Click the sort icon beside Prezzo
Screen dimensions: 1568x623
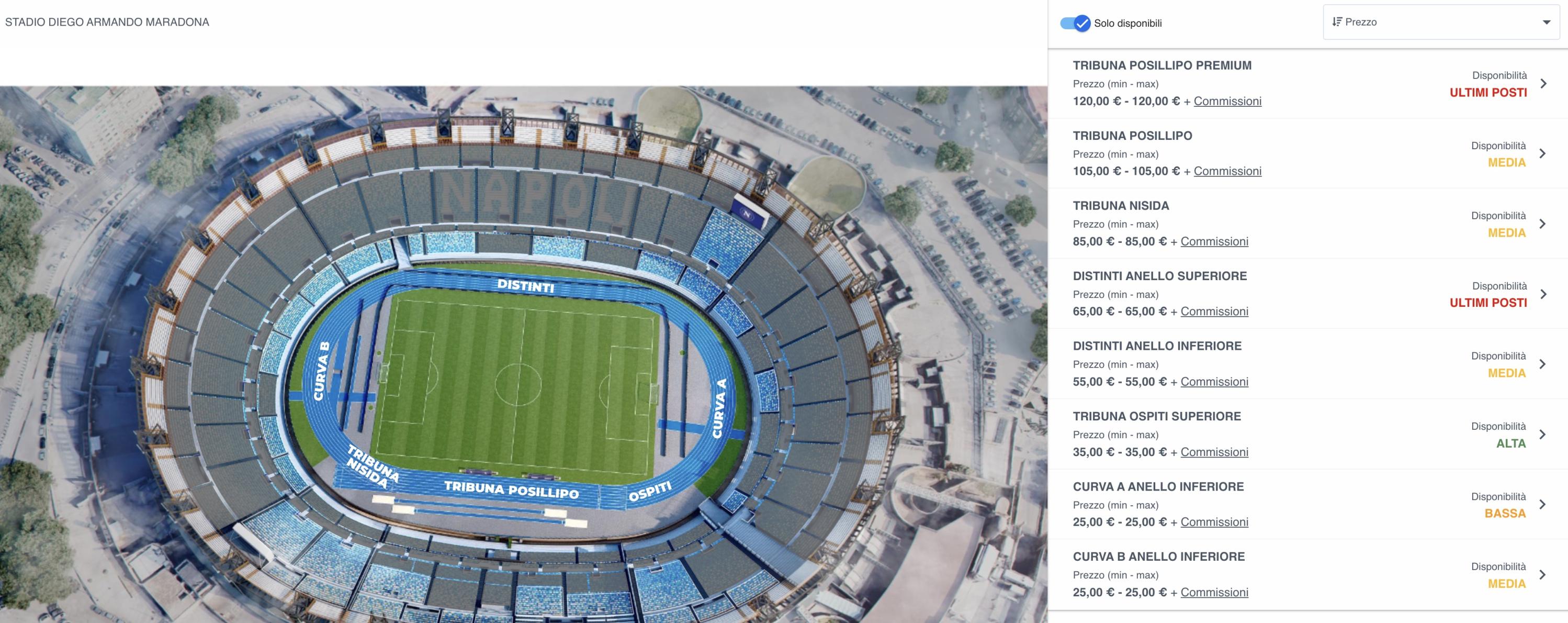[1337, 22]
